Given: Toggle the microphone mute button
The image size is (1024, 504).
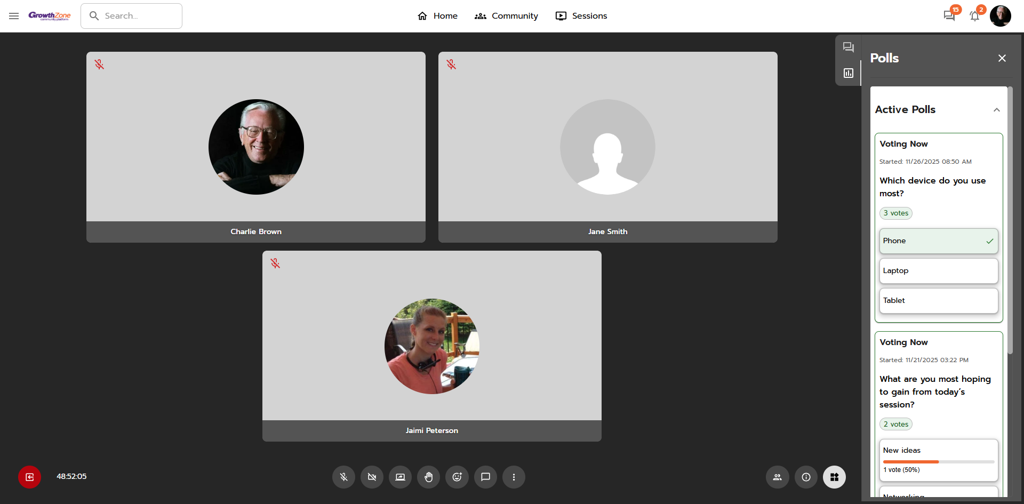Looking at the screenshot, I should tap(344, 477).
